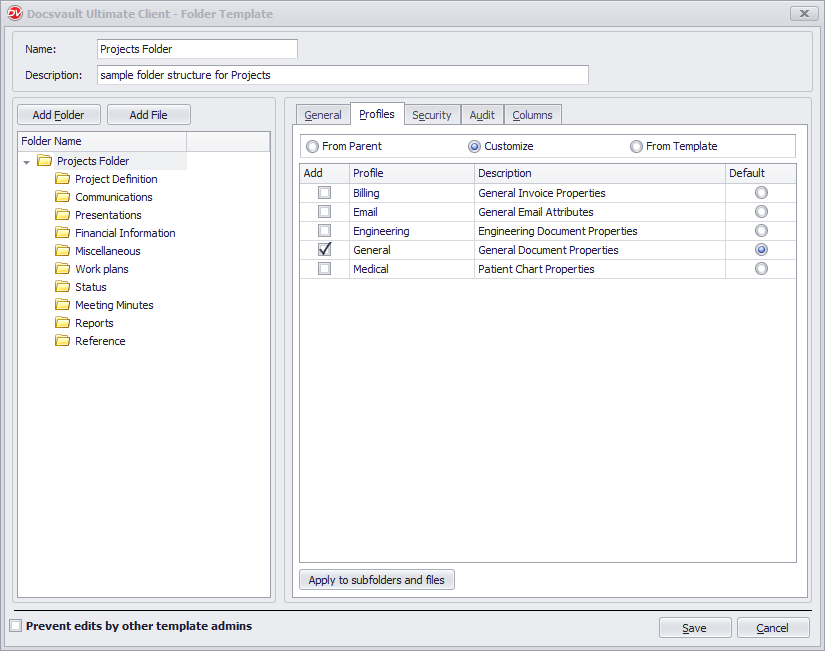Click the Reports folder icon
The width and height of the screenshot is (825, 651).
click(x=62, y=323)
